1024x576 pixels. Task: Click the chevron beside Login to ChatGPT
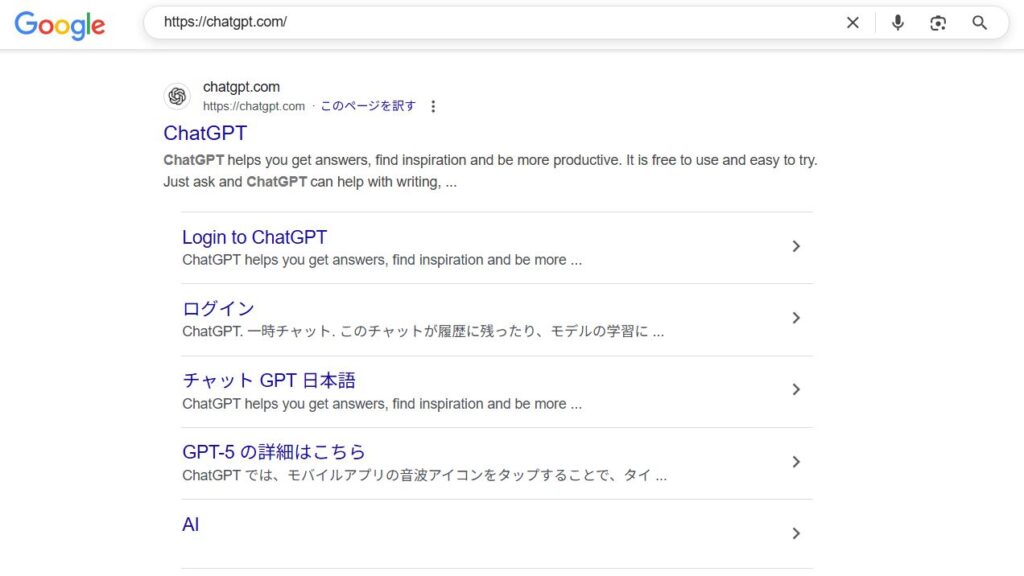(x=795, y=246)
